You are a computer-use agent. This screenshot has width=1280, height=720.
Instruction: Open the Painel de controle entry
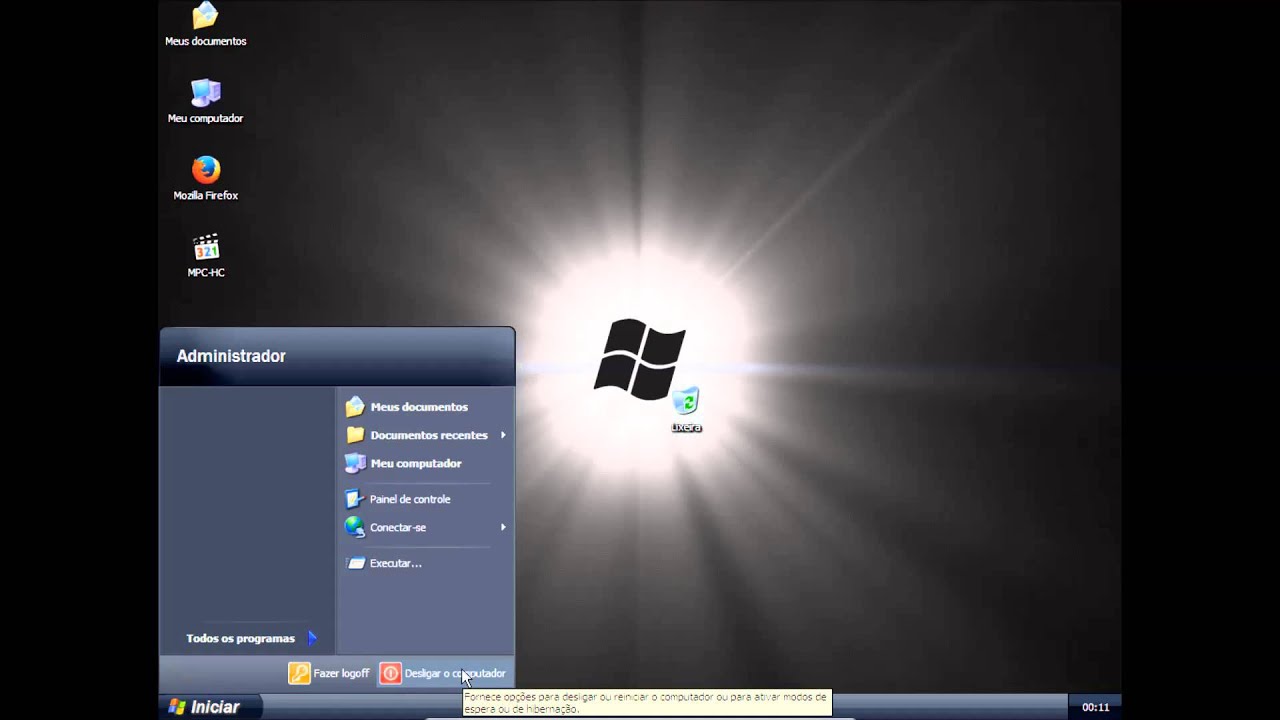[x=426, y=499]
